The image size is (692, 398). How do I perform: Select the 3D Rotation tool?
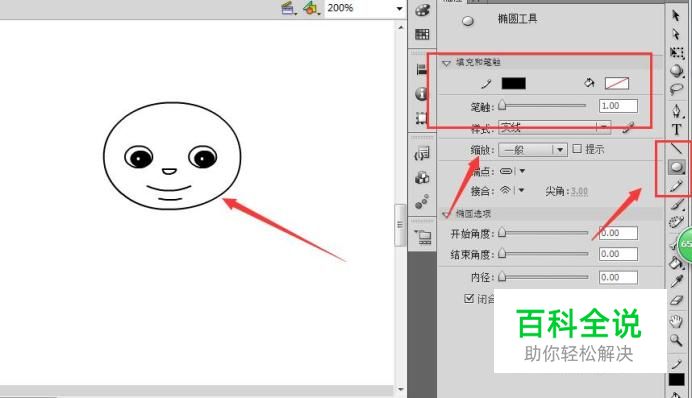click(677, 71)
